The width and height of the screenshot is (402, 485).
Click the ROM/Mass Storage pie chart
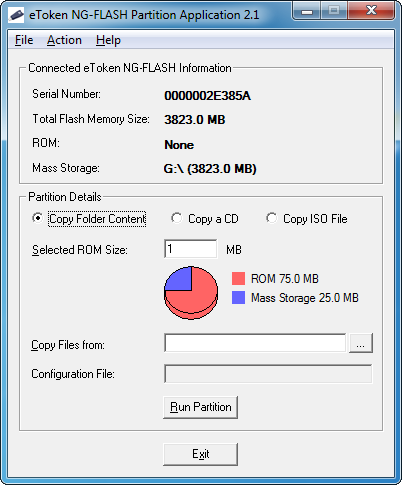(191, 293)
